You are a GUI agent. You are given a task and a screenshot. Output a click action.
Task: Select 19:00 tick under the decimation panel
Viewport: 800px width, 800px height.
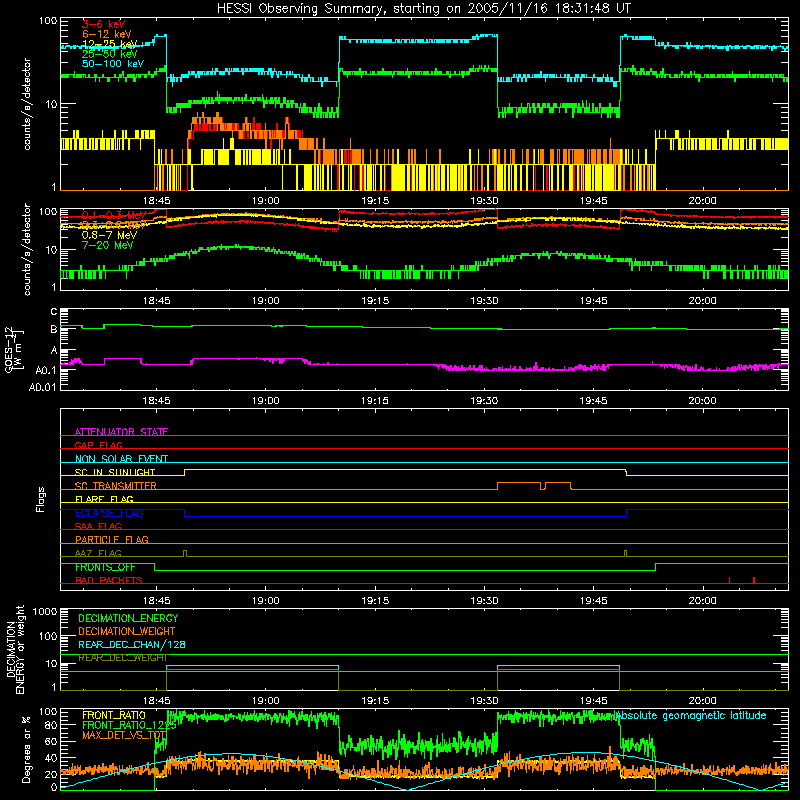point(265,701)
